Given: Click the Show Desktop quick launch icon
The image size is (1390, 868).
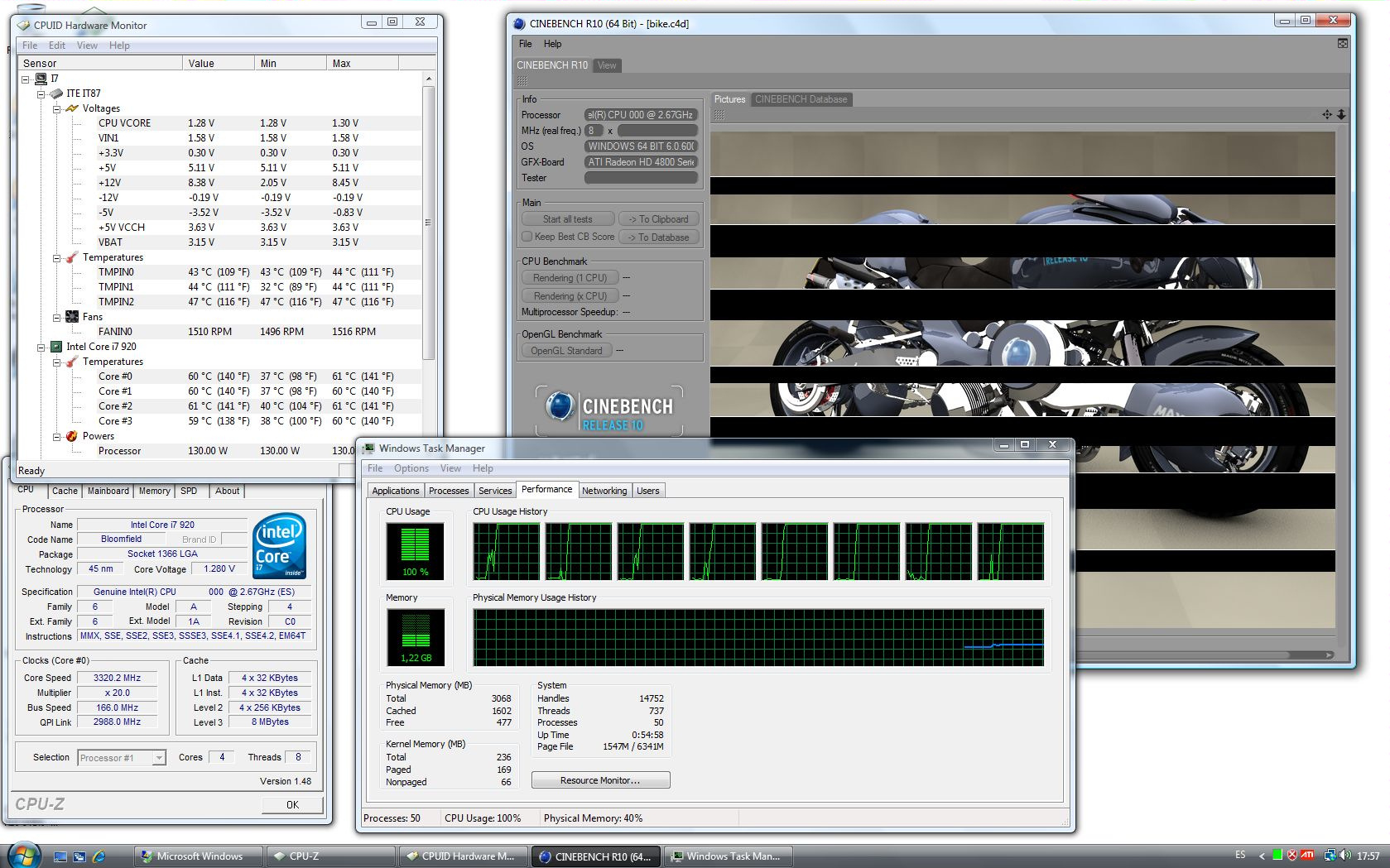Looking at the screenshot, I should (60, 856).
